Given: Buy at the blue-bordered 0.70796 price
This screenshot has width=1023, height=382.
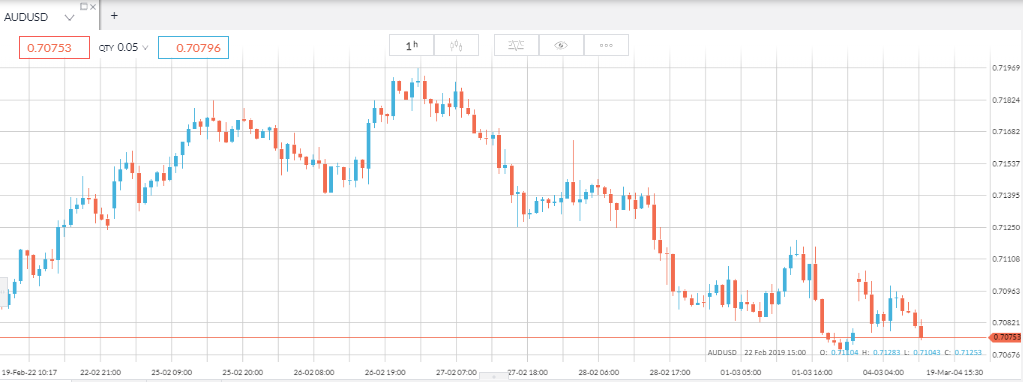Looking at the screenshot, I should pyautogui.click(x=193, y=48).
